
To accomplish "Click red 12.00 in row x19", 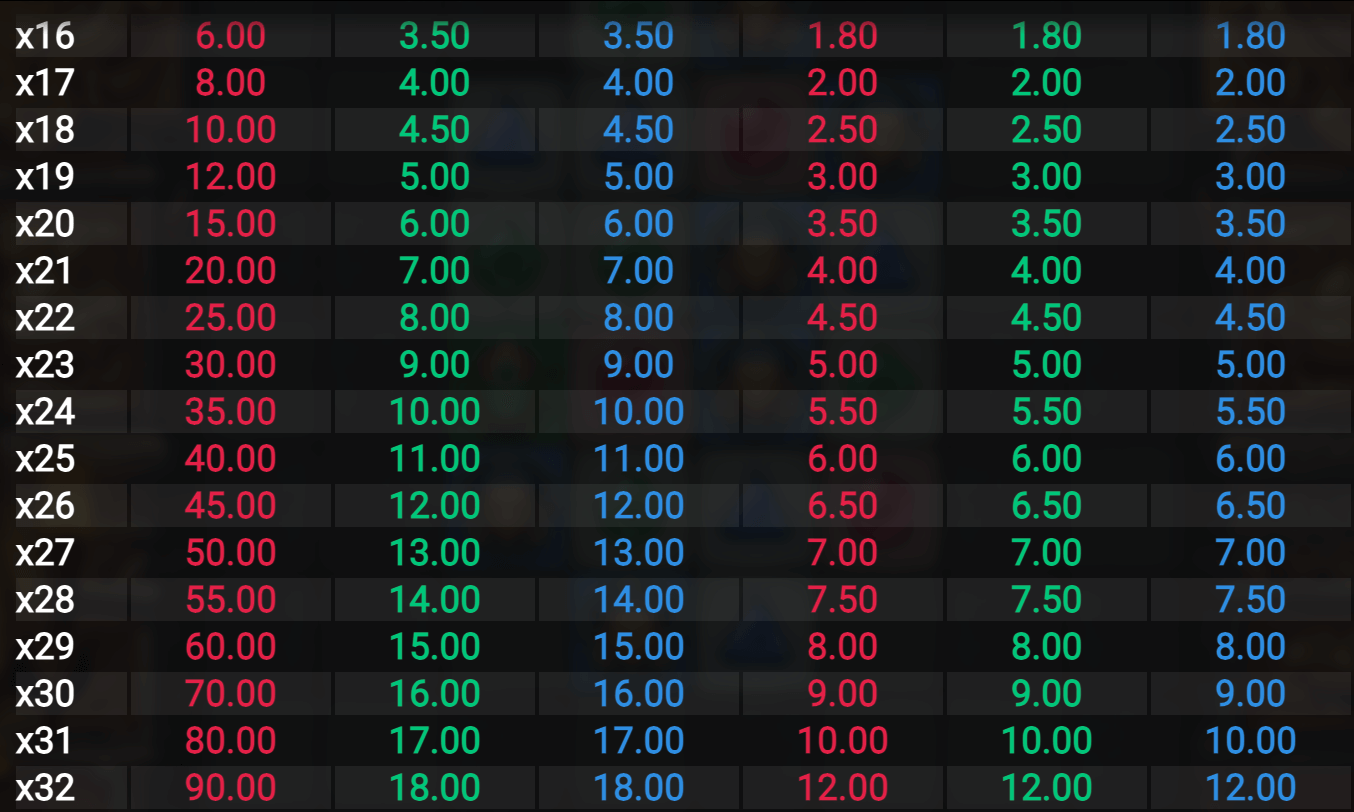I will click(231, 177).
